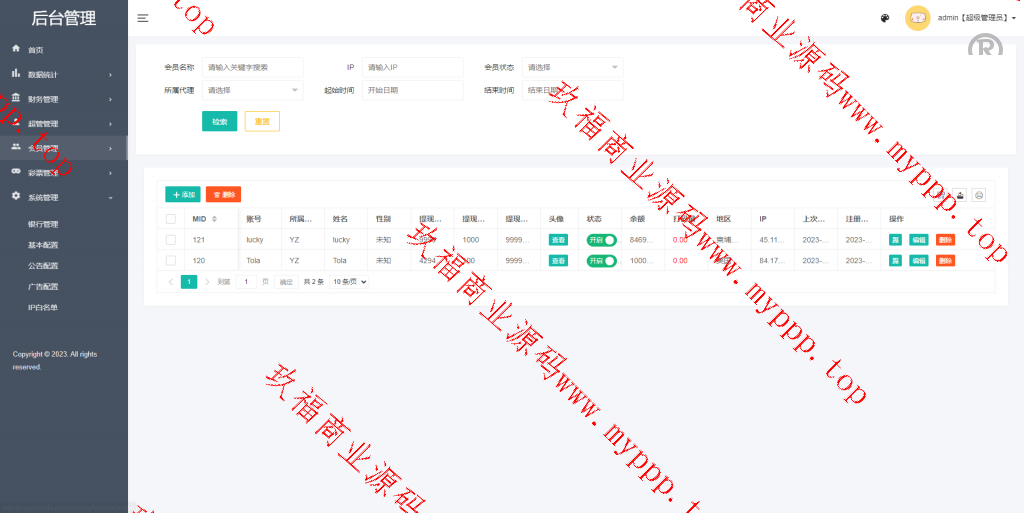Click the 系统管理 gear icon in sidebar
Image resolution: width=1024 pixels, height=513 pixels.
point(16,197)
